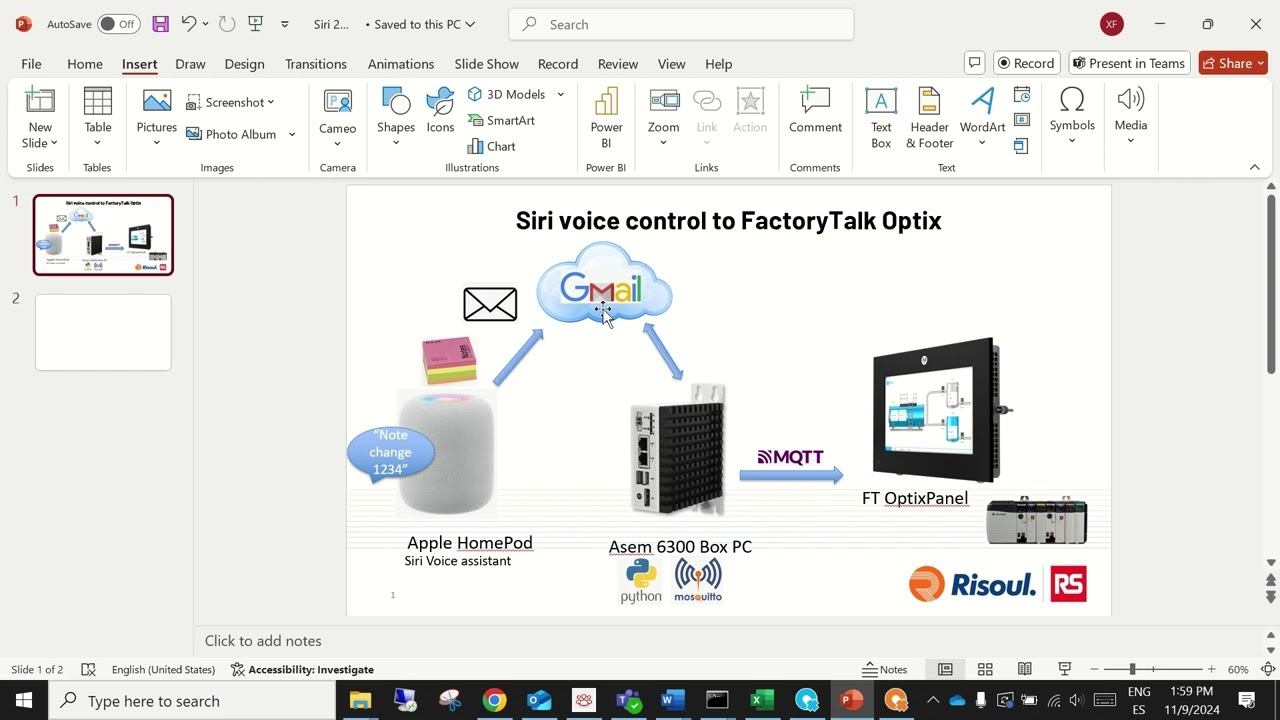Insert a Text Box
The image size is (1280, 720).
coord(881,117)
